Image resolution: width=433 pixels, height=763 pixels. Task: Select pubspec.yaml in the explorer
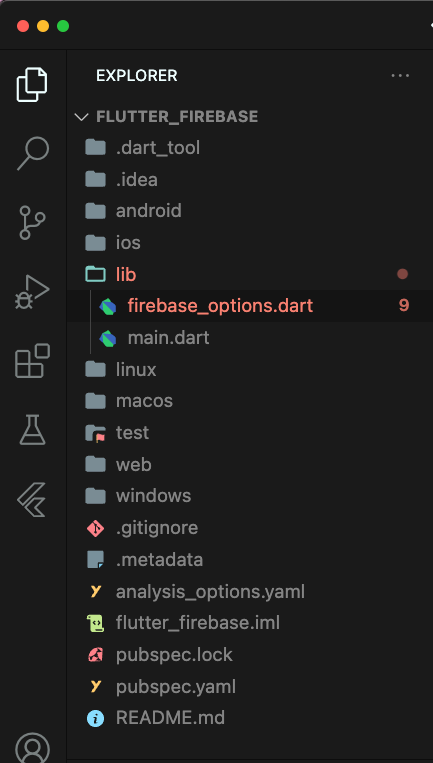(x=249, y=687)
